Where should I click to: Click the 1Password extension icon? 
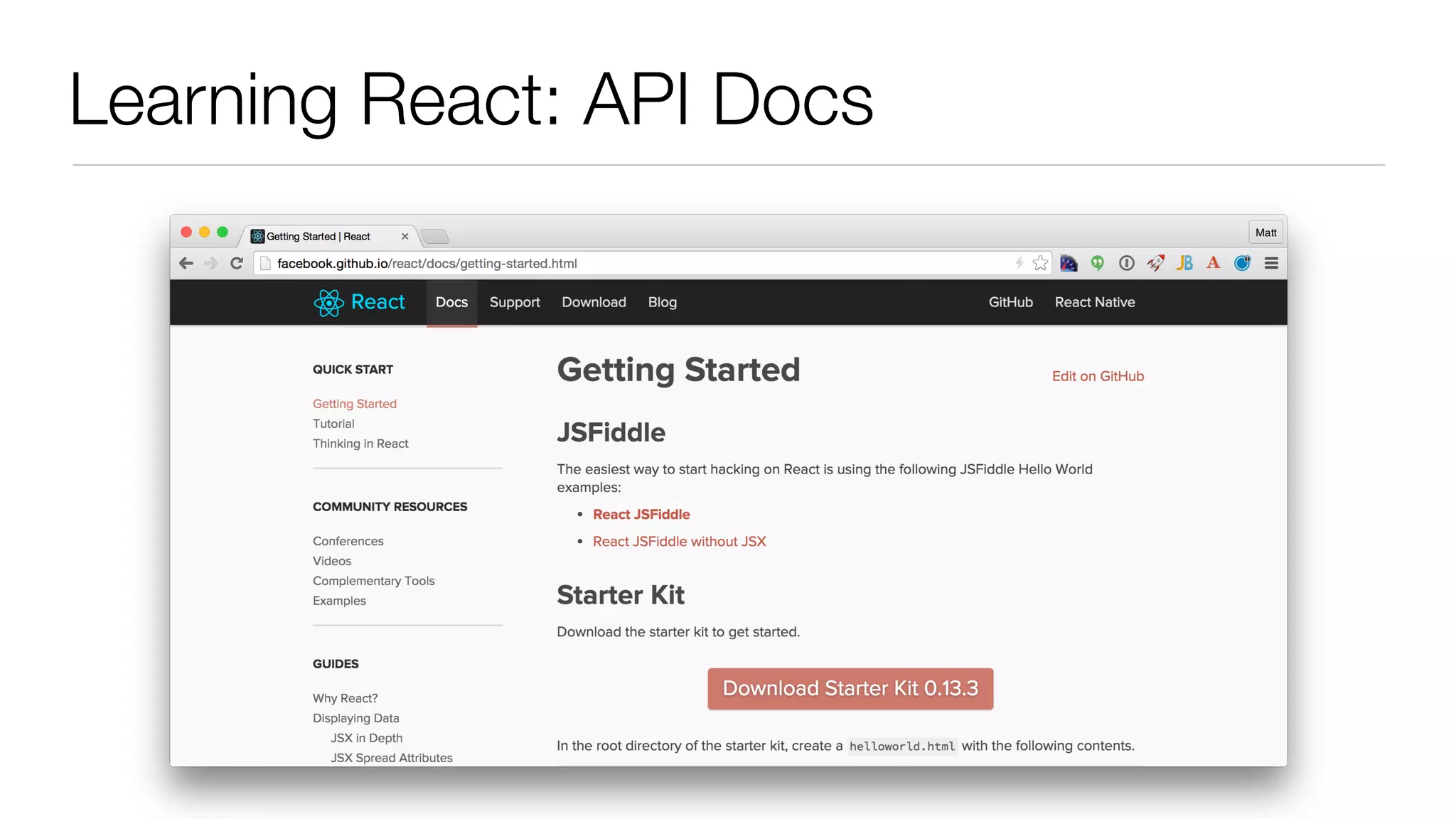pos(1126,263)
